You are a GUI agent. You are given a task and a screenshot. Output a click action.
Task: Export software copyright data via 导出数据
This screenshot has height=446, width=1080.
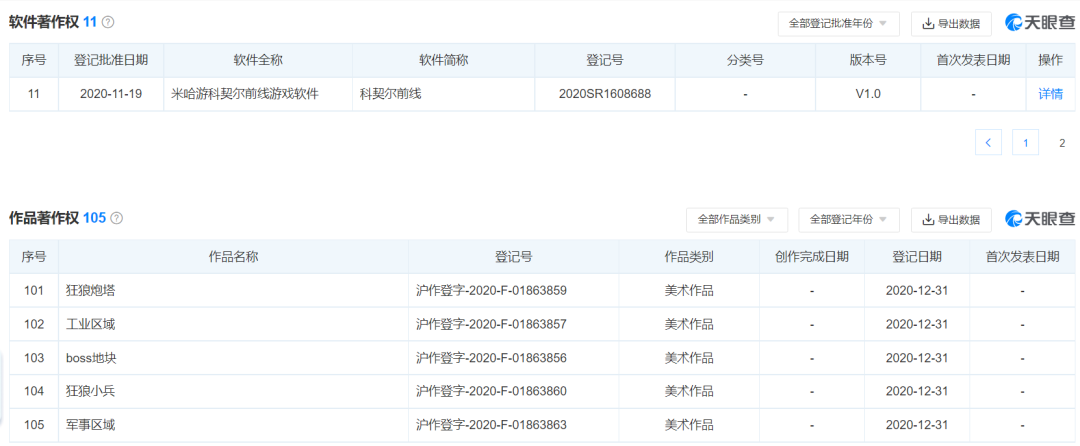click(x=951, y=23)
